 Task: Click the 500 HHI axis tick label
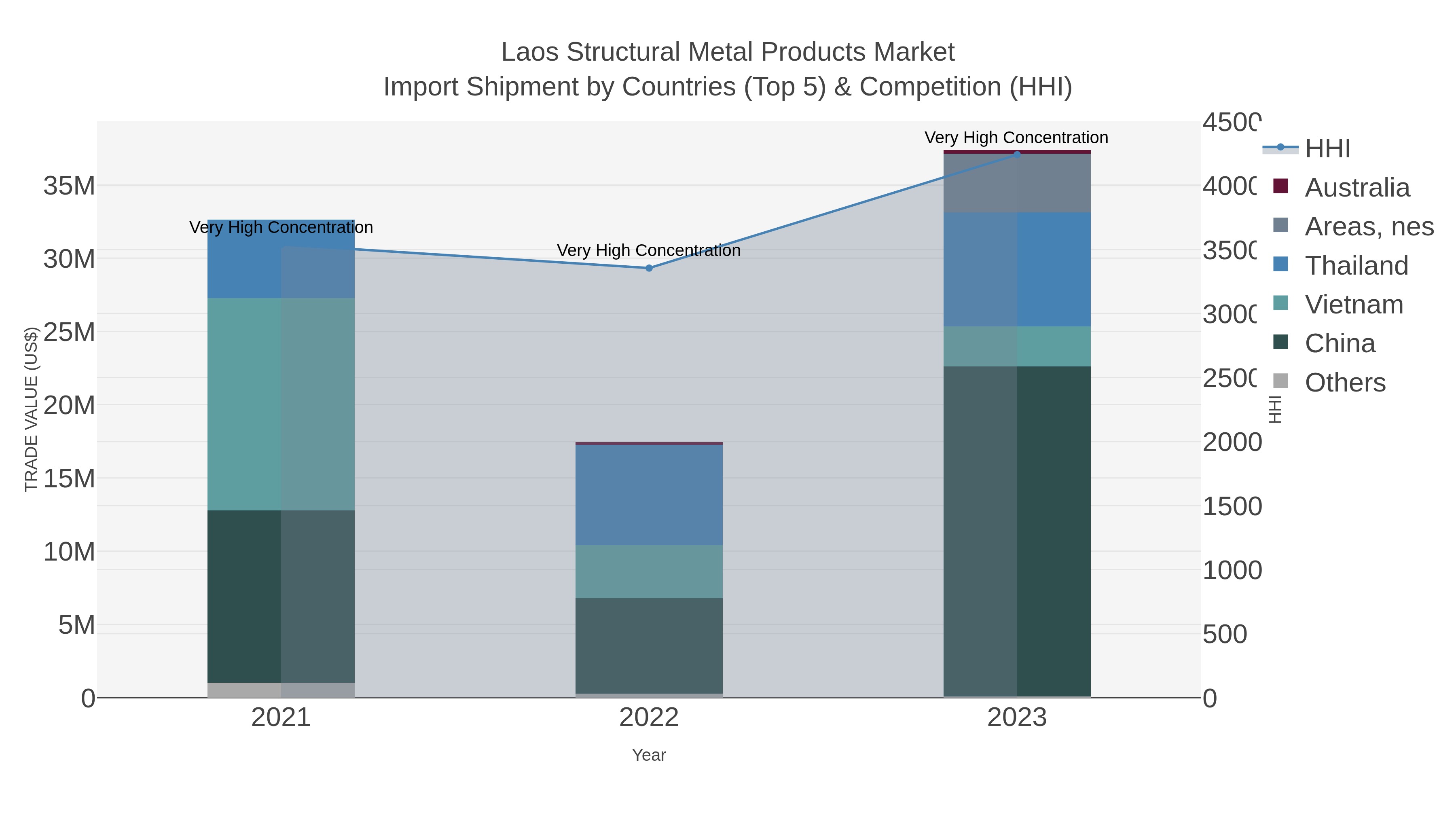click(x=1225, y=634)
